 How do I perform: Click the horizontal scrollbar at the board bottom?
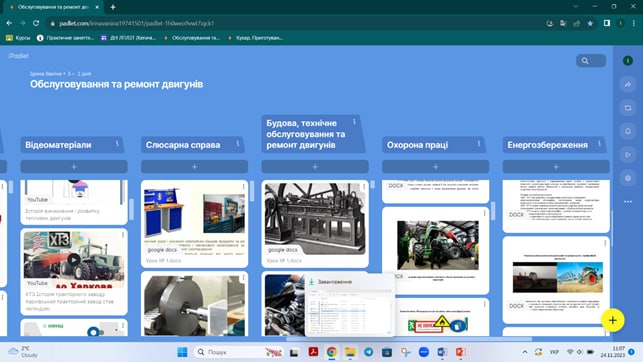(409, 339)
